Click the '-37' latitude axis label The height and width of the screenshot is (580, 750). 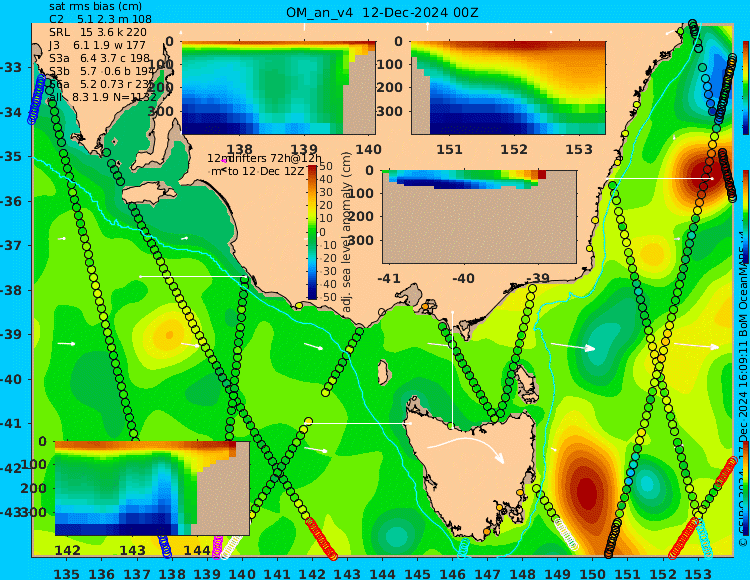click(x=11, y=245)
